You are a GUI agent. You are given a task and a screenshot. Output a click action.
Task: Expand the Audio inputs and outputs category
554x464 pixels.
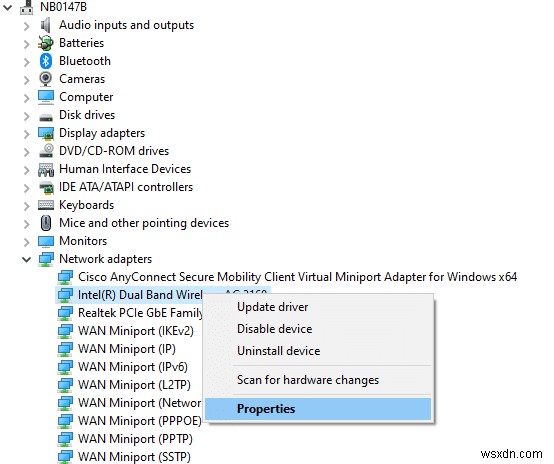[x=26, y=26]
